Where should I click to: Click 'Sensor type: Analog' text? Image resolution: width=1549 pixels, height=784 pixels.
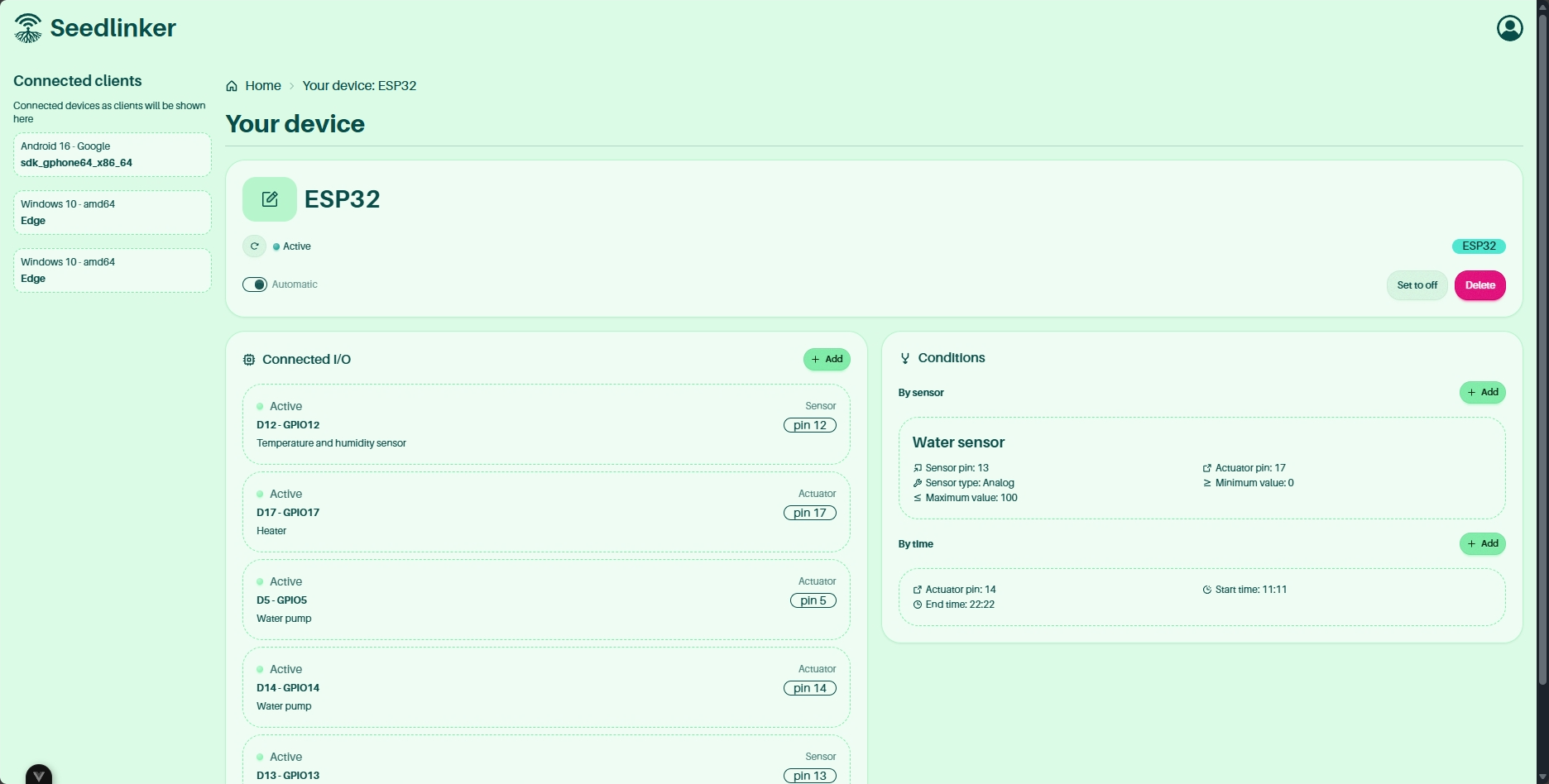[x=970, y=483]
